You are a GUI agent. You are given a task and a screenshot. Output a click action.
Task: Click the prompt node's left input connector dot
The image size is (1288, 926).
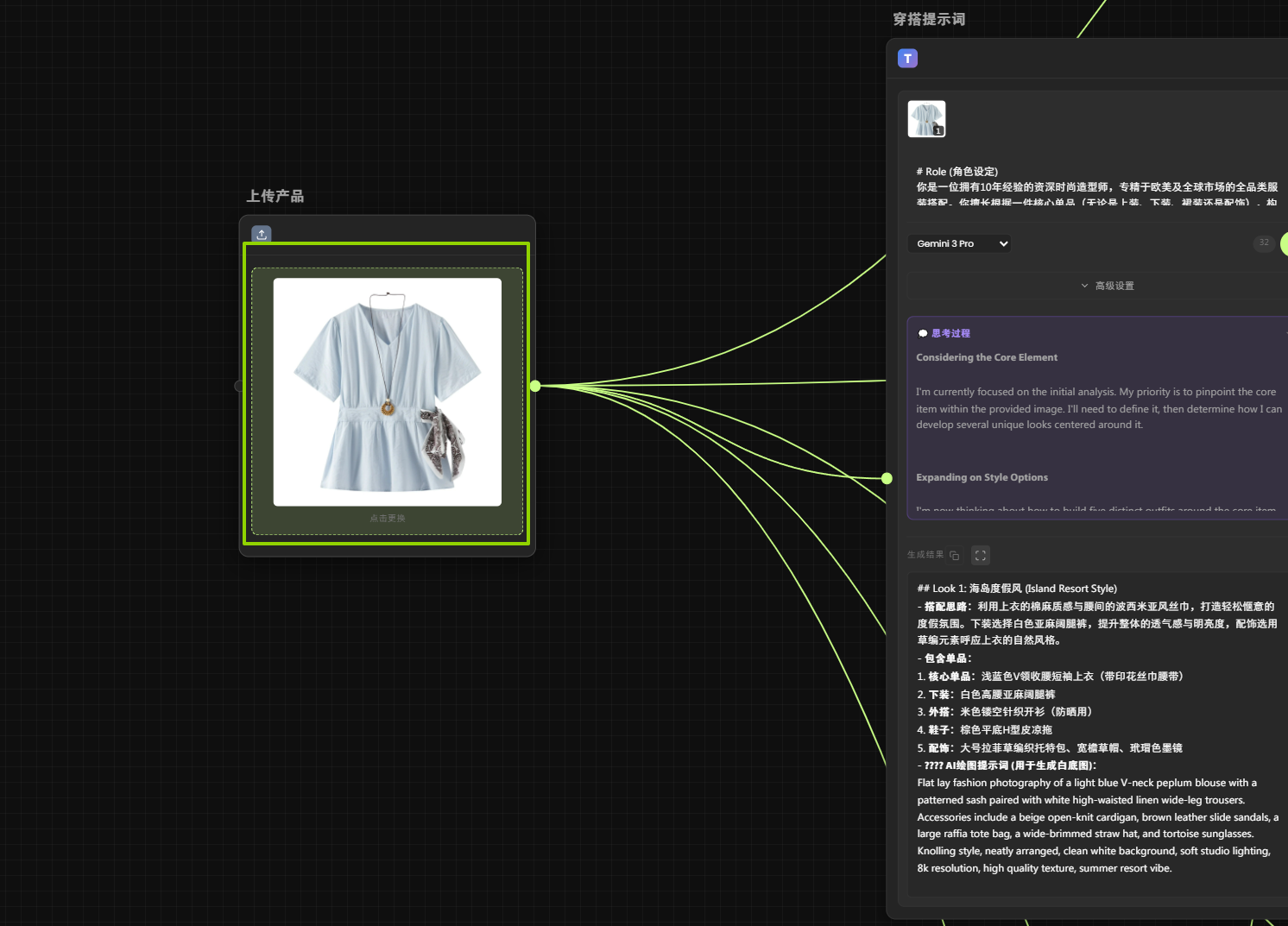pos(887,478)
